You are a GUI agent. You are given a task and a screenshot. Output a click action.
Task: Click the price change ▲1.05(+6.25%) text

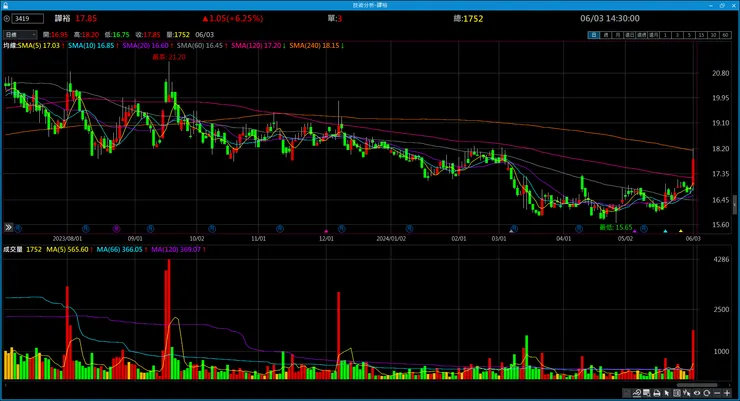coord(233,18)
